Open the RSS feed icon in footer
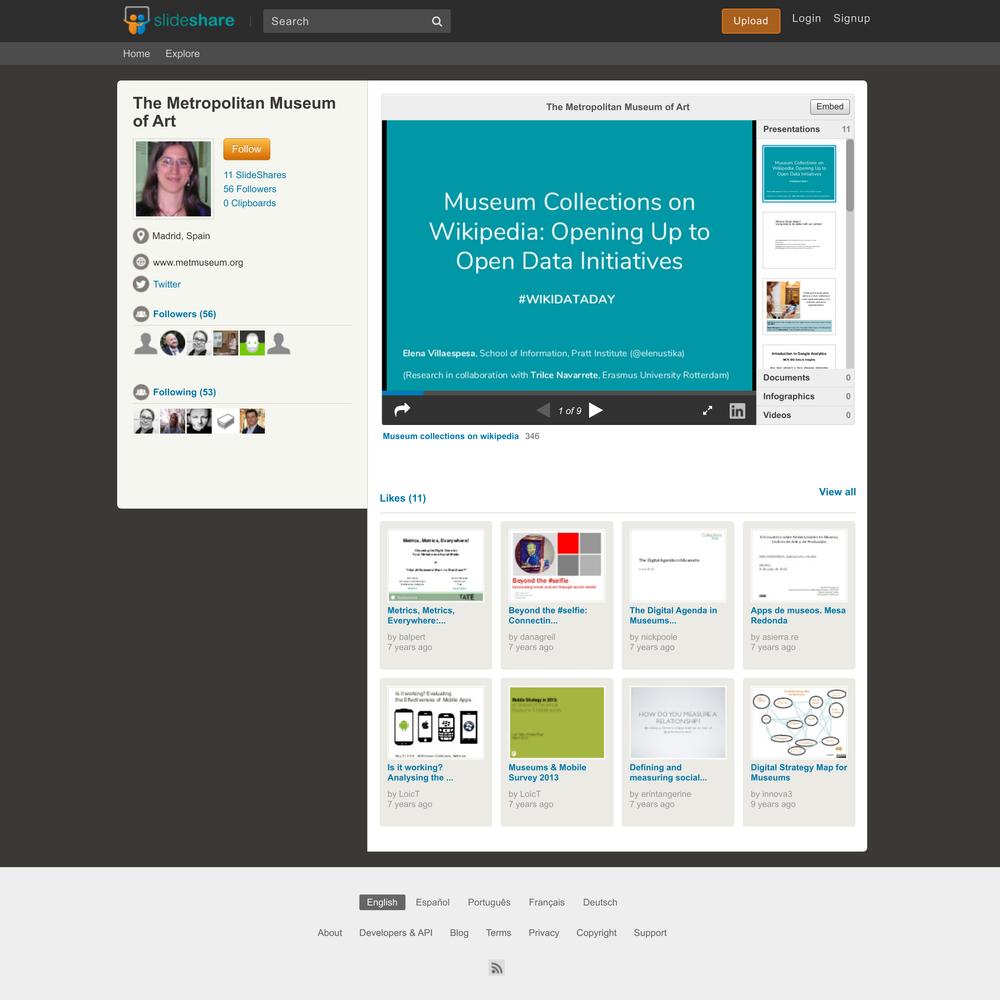 coord(497,968)
